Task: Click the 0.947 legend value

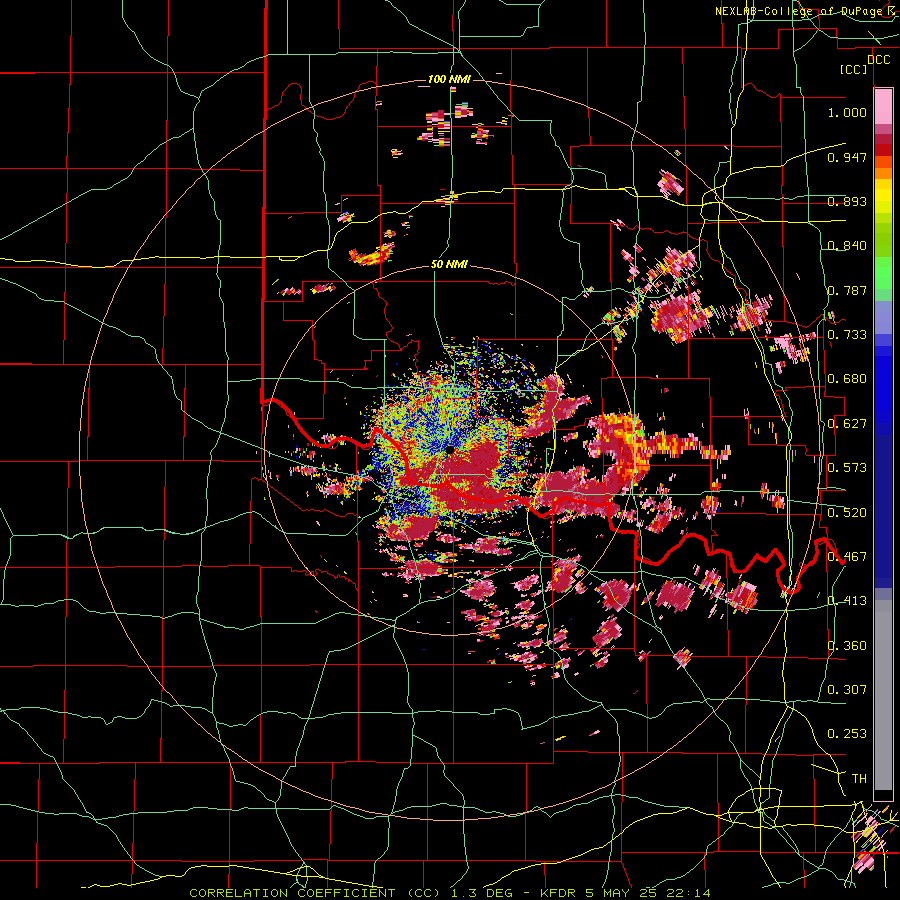Action: [847, 157]
